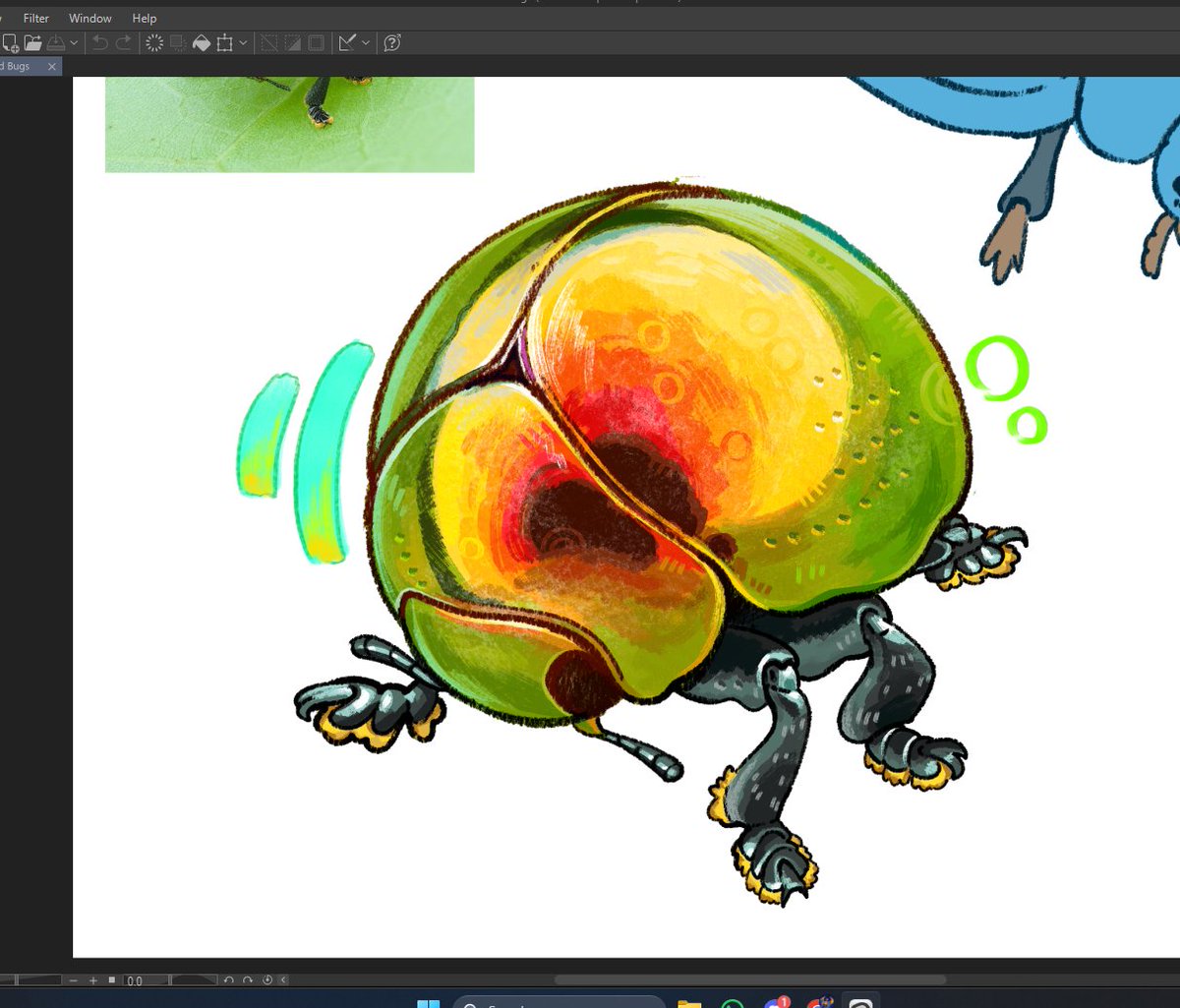1180x1008 pixels.
Task: Close the Bugs canvas tab
Action: (52, 66)
